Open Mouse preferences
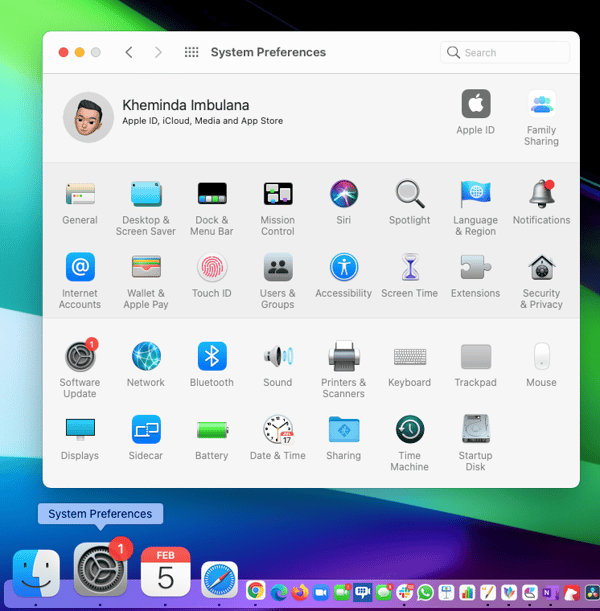This screenshot has width=600, height=611. (541, 364)
